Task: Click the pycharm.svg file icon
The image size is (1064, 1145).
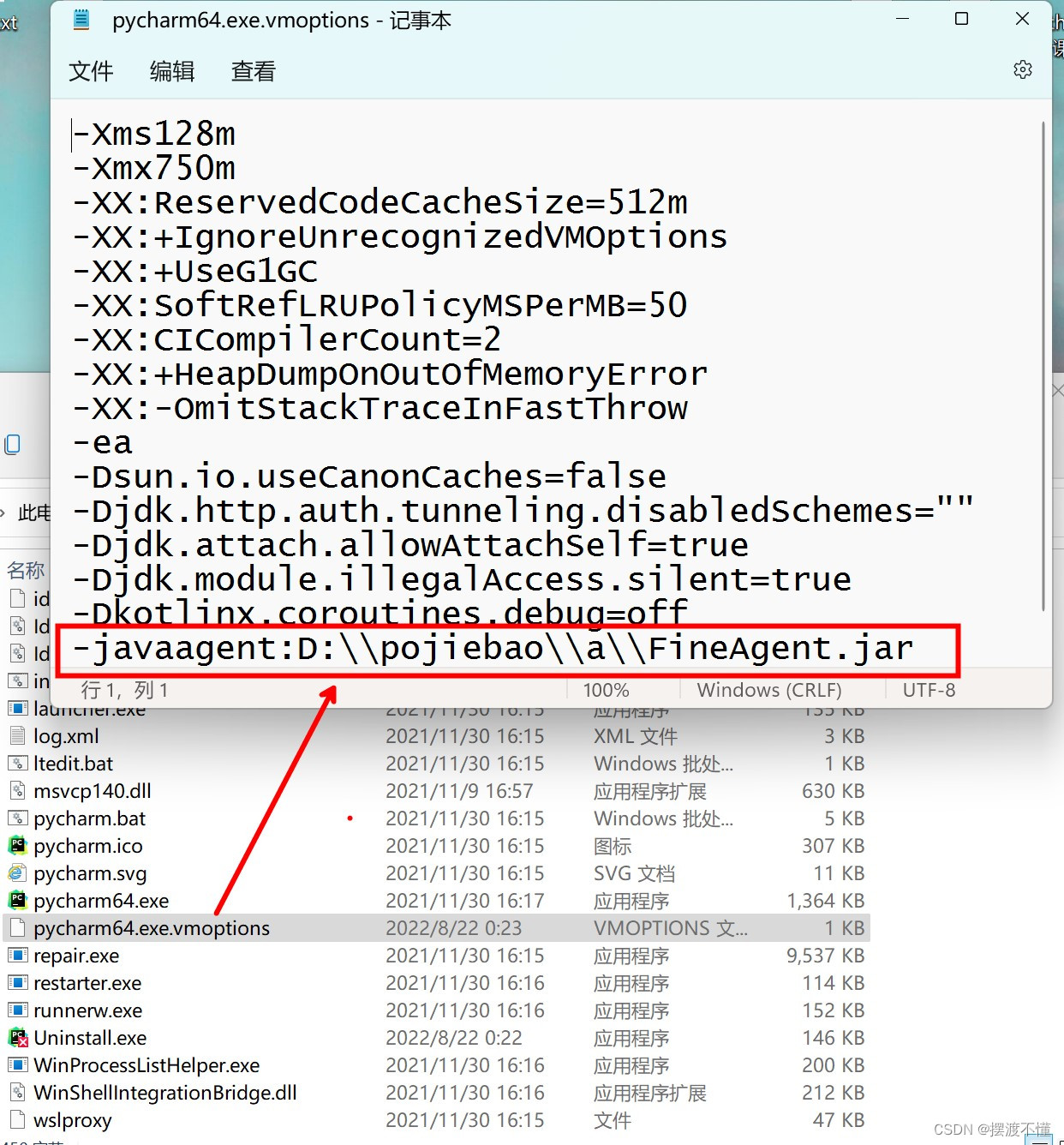Action: click(x=18, y=873)
